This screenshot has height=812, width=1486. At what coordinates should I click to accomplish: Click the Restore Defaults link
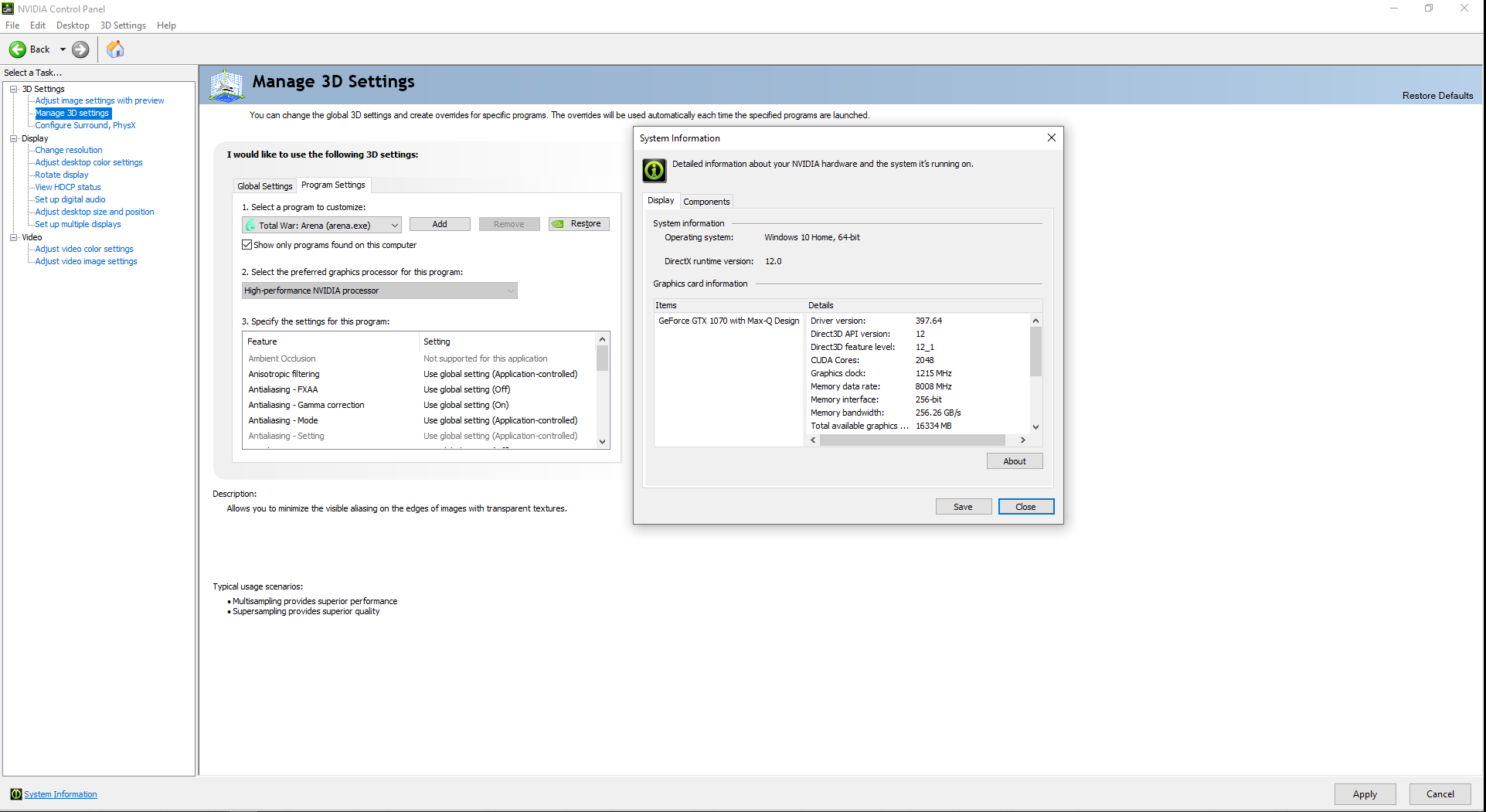pos(1437,96)
